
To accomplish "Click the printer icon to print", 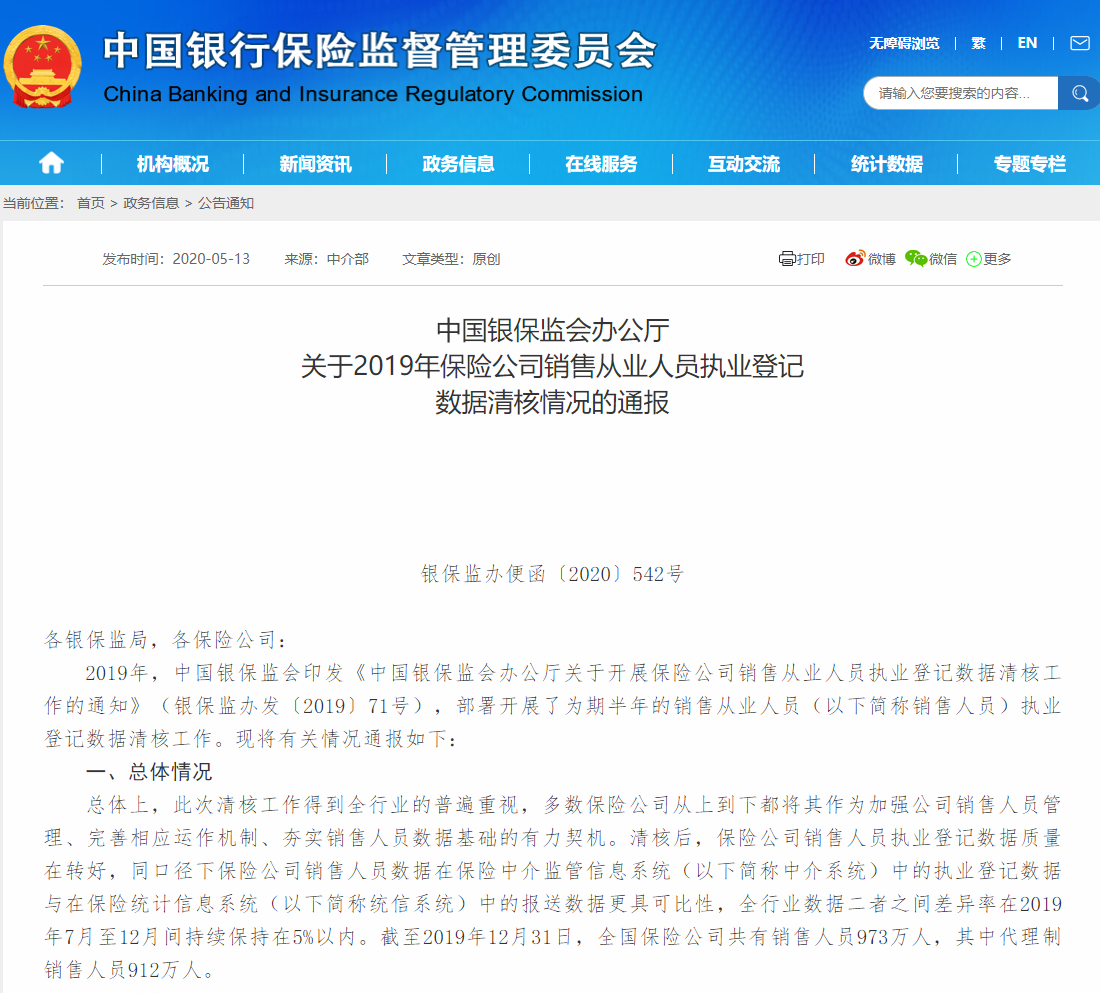I will point(787,259).
